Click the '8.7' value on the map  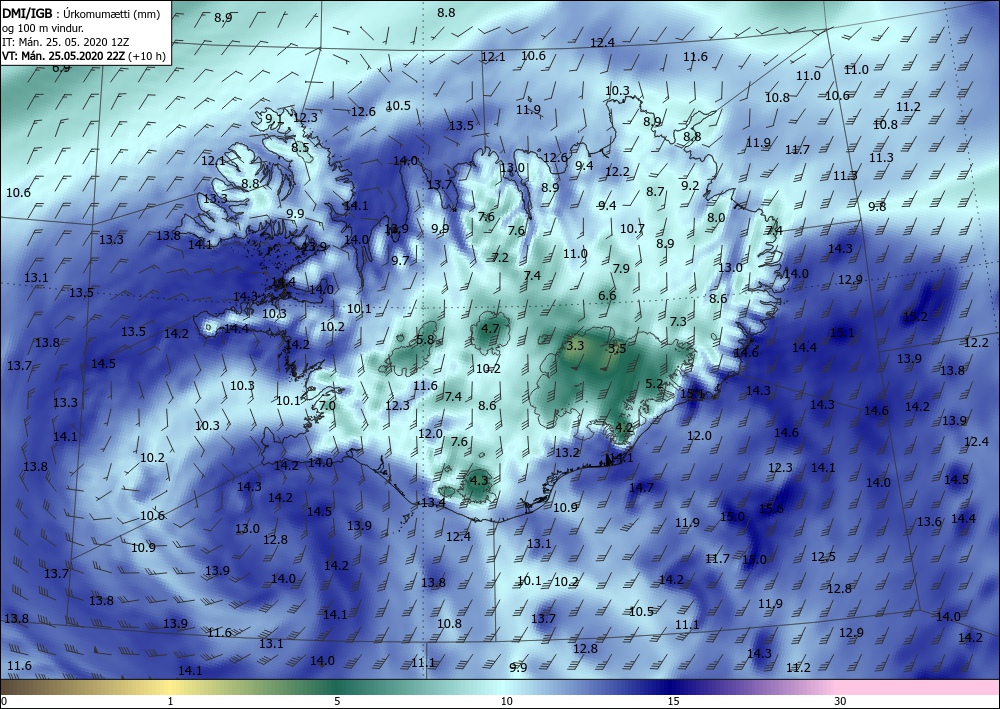tap(655, 191)
